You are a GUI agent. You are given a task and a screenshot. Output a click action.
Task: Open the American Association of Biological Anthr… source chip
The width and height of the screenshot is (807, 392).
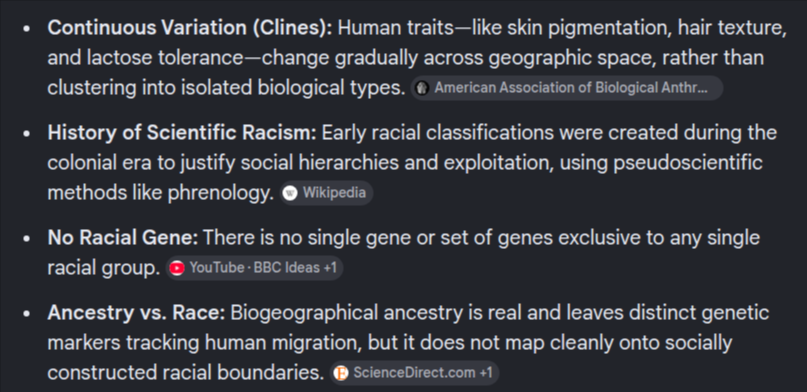point(567,88)
